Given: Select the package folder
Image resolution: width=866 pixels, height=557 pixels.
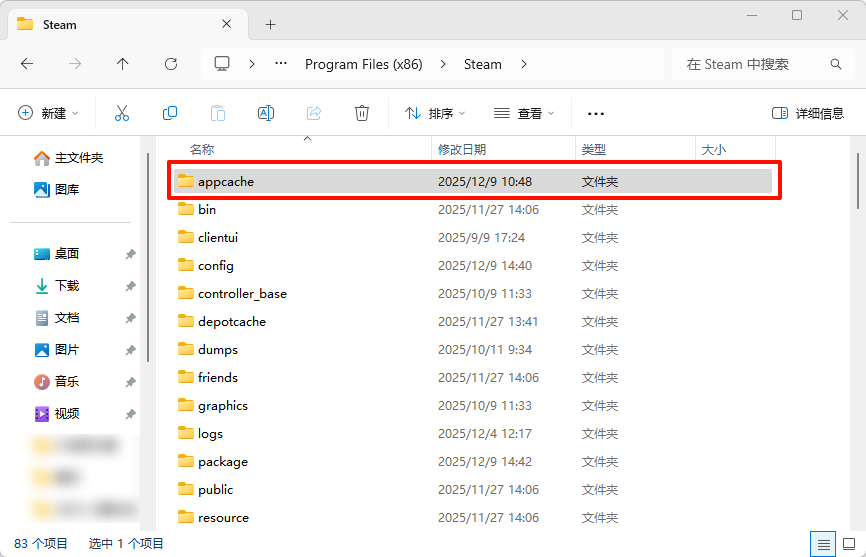Looking at the screenshot, I should [473, 461].
